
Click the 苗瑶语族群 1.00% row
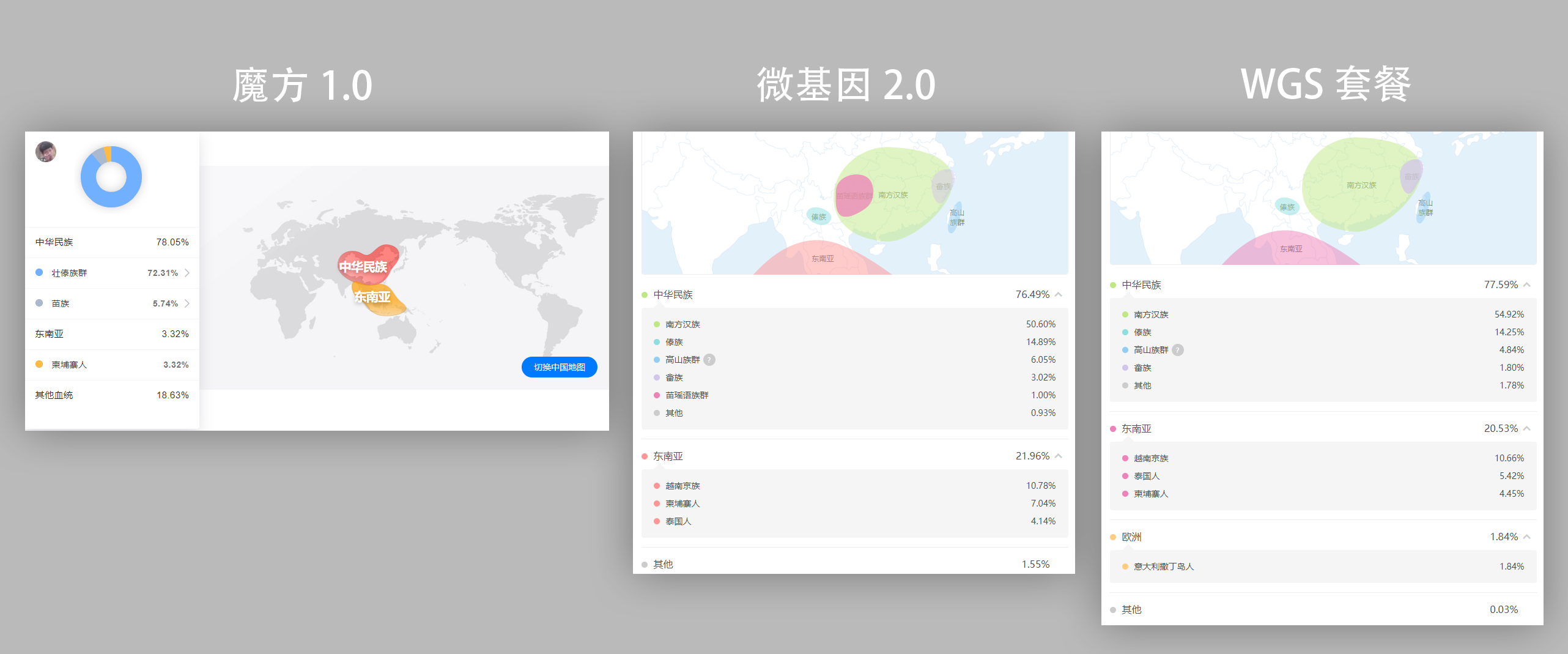(854, 395)
